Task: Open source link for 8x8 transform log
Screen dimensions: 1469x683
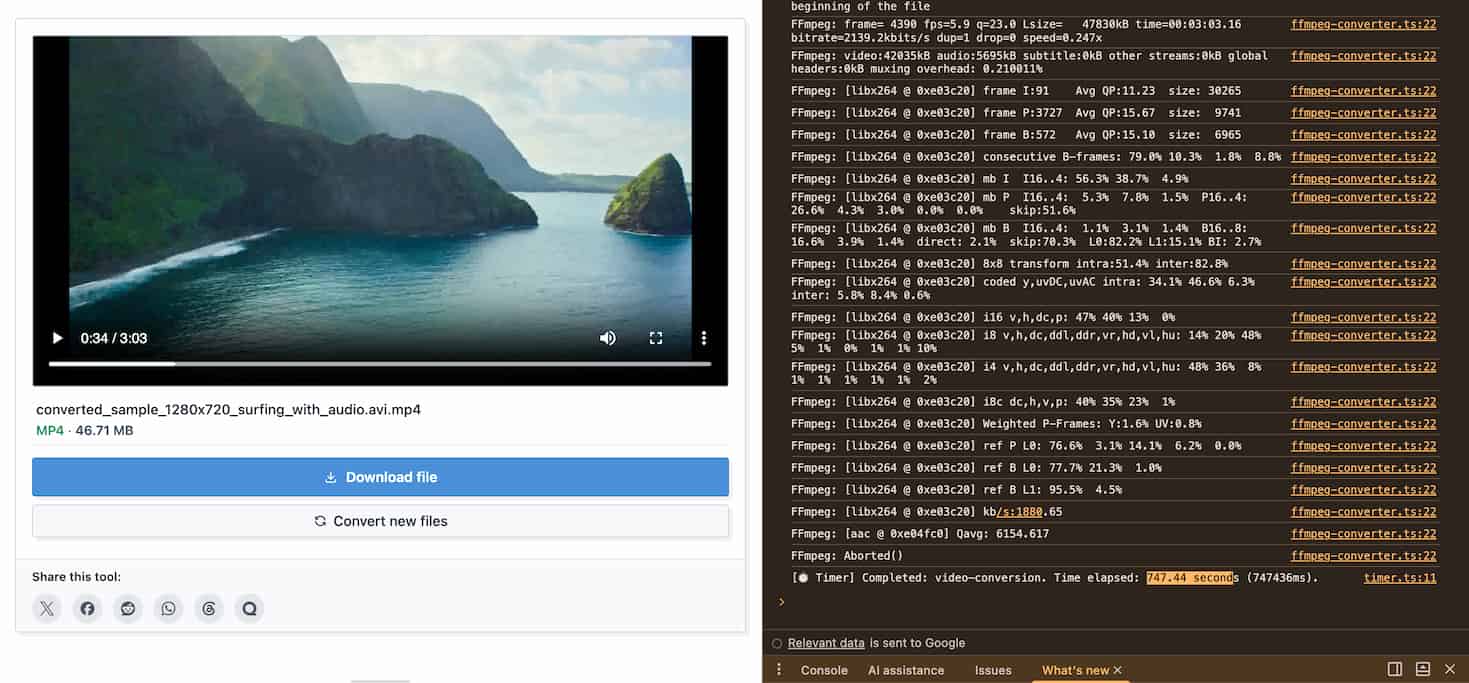Action: pyautogui.click(x=1363, y=264)
